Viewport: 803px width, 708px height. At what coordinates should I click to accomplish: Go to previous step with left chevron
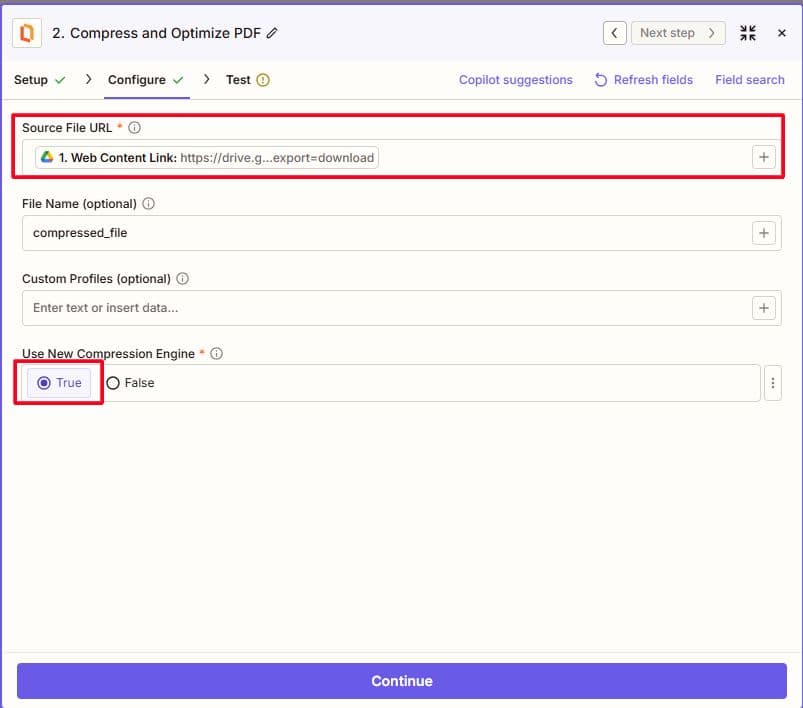click(x=615, y=33)
